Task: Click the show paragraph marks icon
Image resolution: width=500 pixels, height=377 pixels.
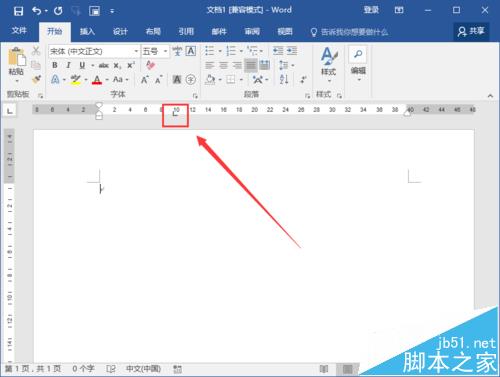Action: (303, 79)
